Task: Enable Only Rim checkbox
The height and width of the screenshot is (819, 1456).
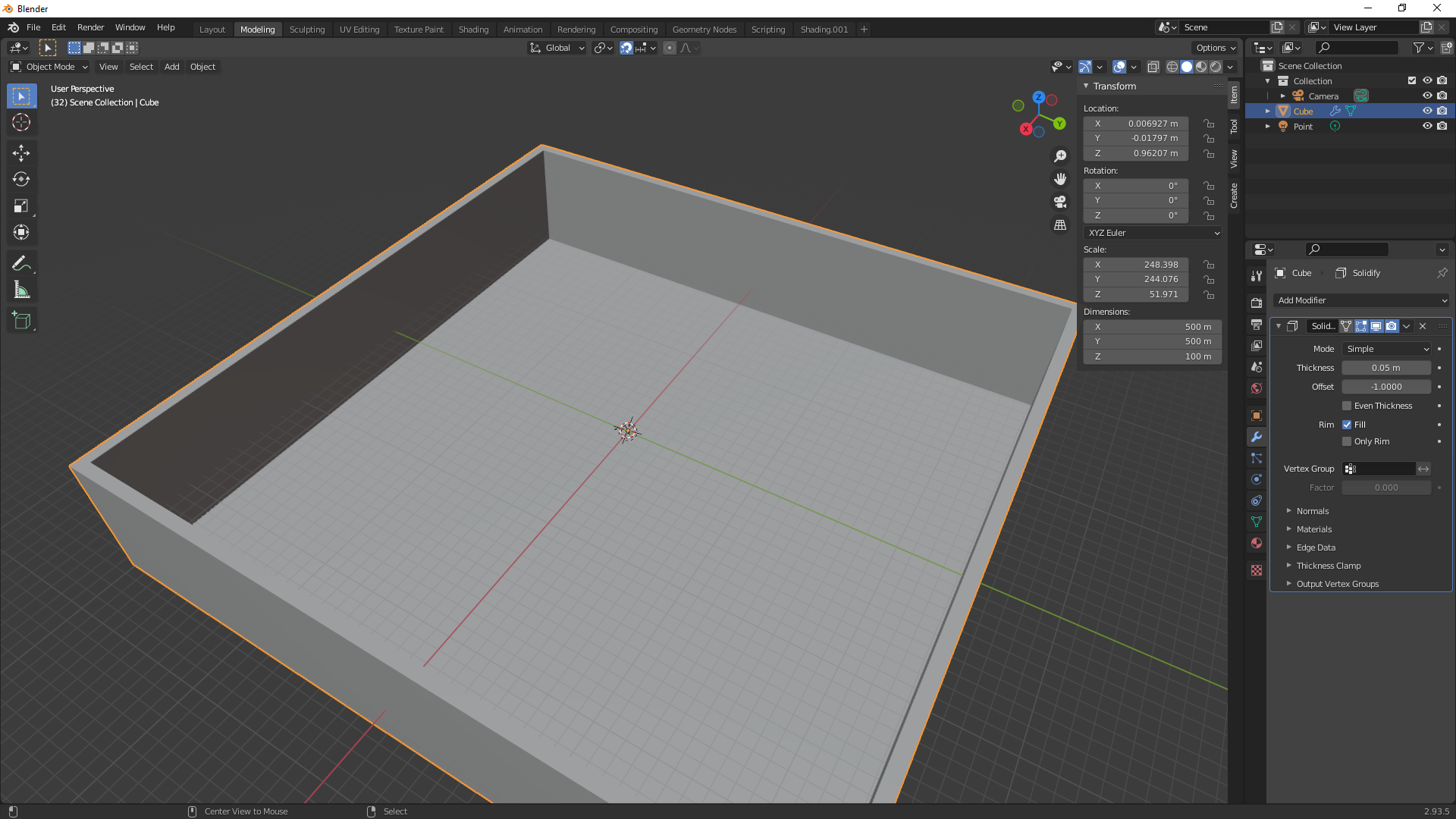Action: (1347, 441)
